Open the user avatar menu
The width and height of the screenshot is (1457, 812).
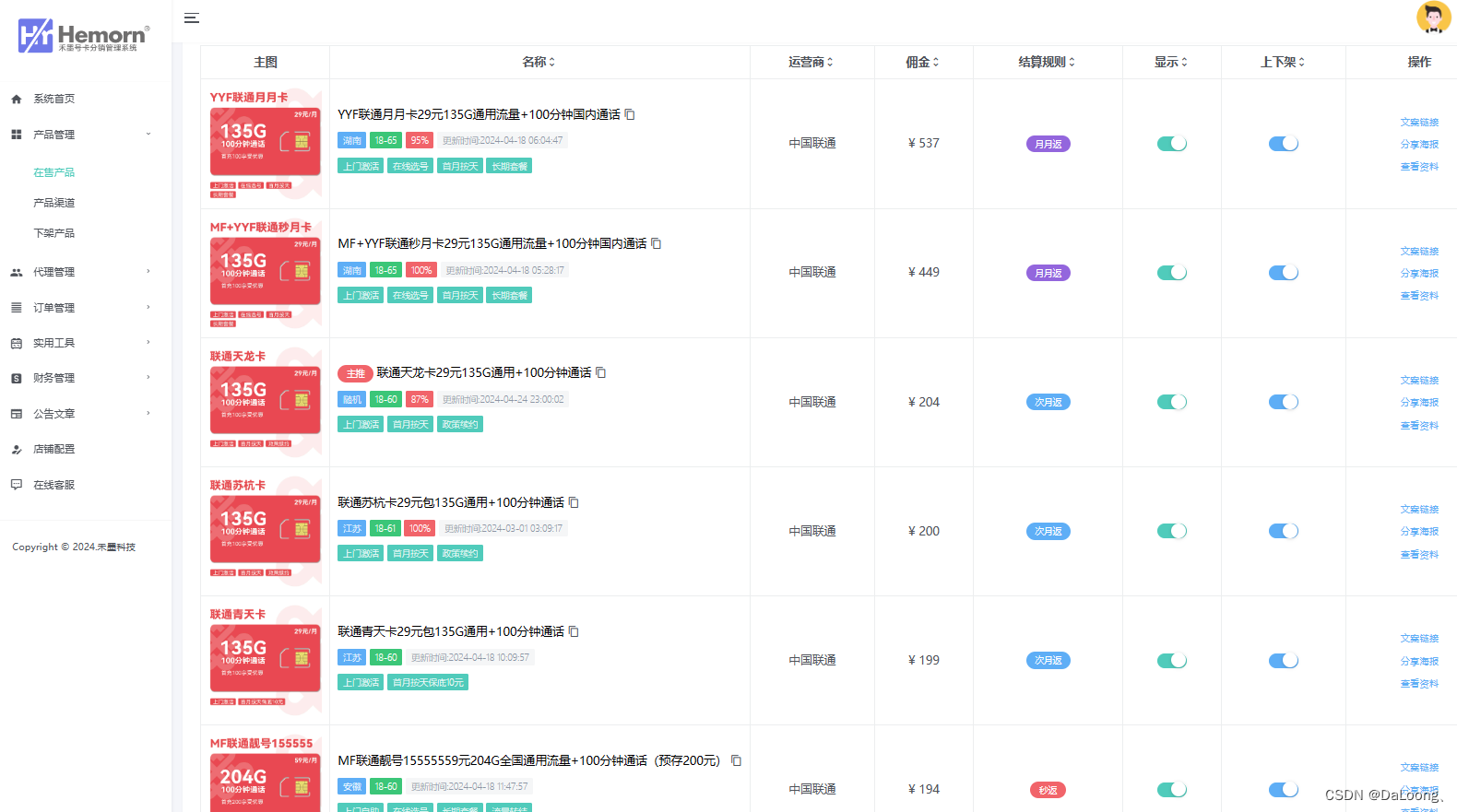(1433, 18)
